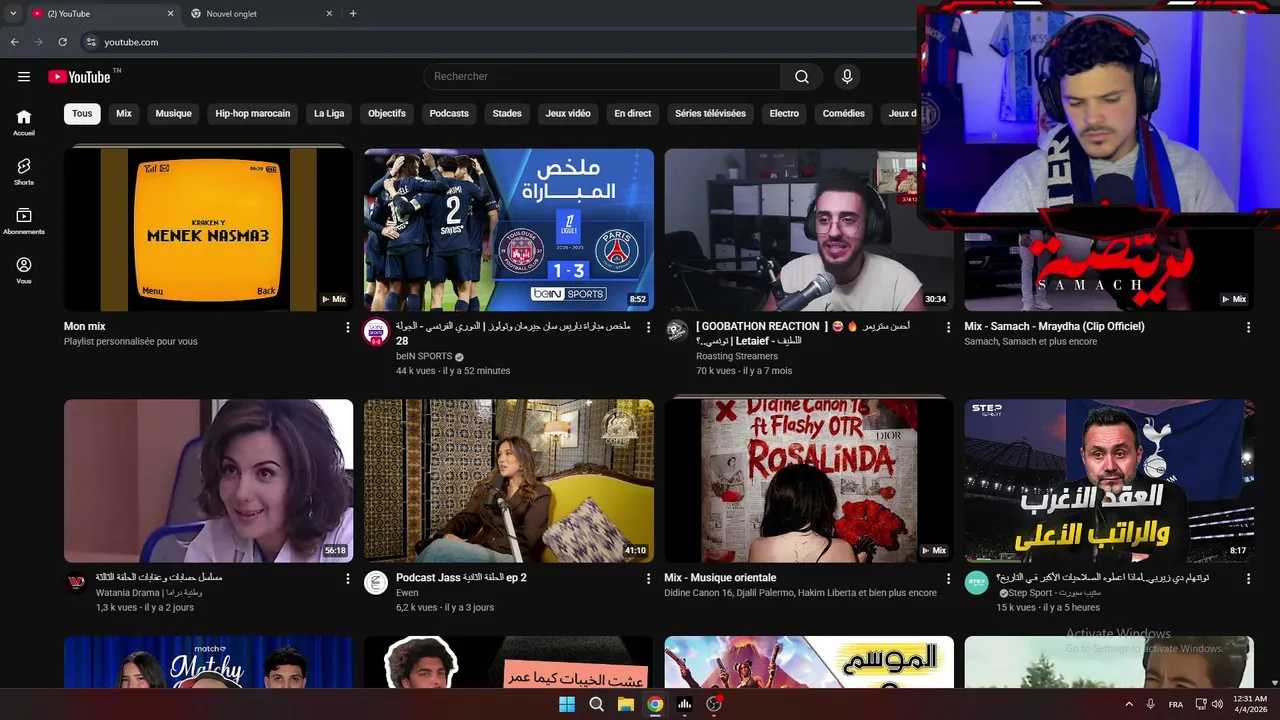The image size is (1280, 720).
Task: Reload the page with the refresh icon
Action: pyautogui.click(x=62, y=42)
